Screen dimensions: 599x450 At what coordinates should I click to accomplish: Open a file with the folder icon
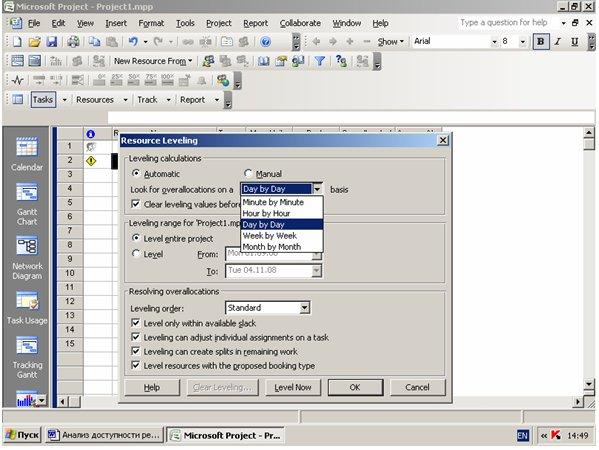coord(34,42)
